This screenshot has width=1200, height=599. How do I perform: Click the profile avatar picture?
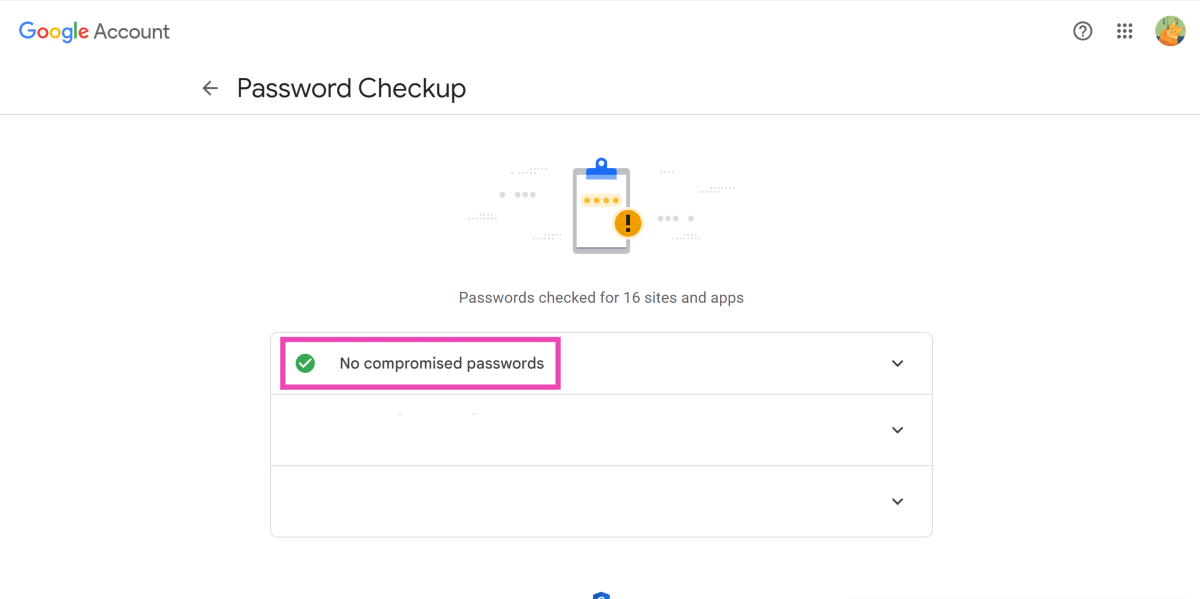pos(1170,31)
